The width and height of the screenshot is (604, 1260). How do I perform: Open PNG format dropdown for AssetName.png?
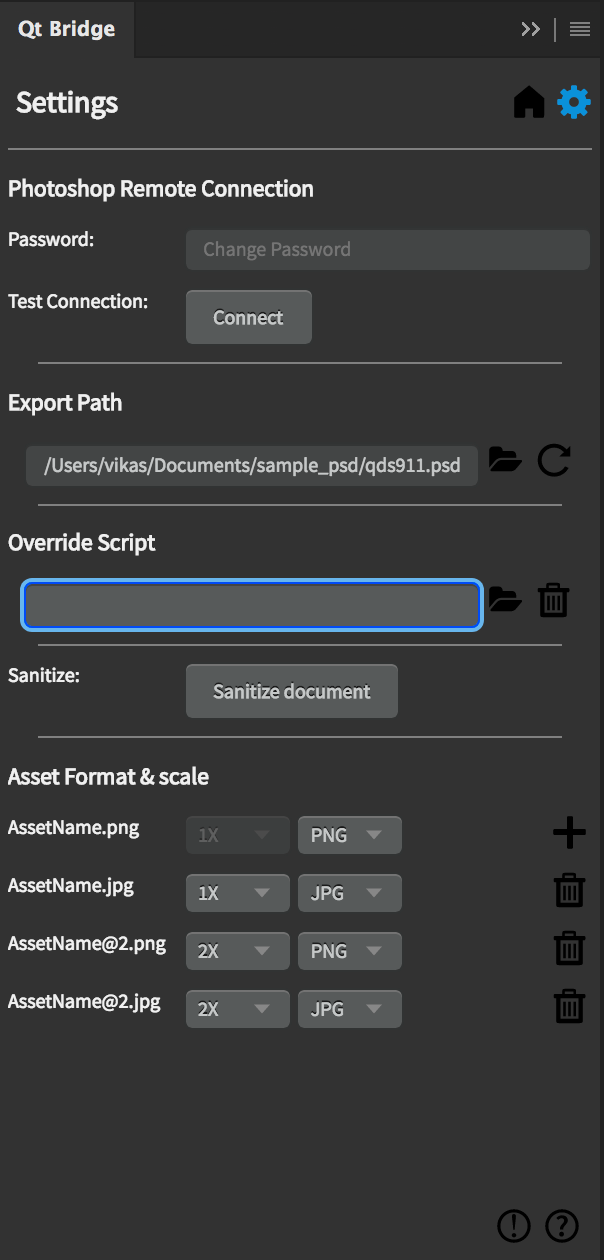[x=349, y=835]
